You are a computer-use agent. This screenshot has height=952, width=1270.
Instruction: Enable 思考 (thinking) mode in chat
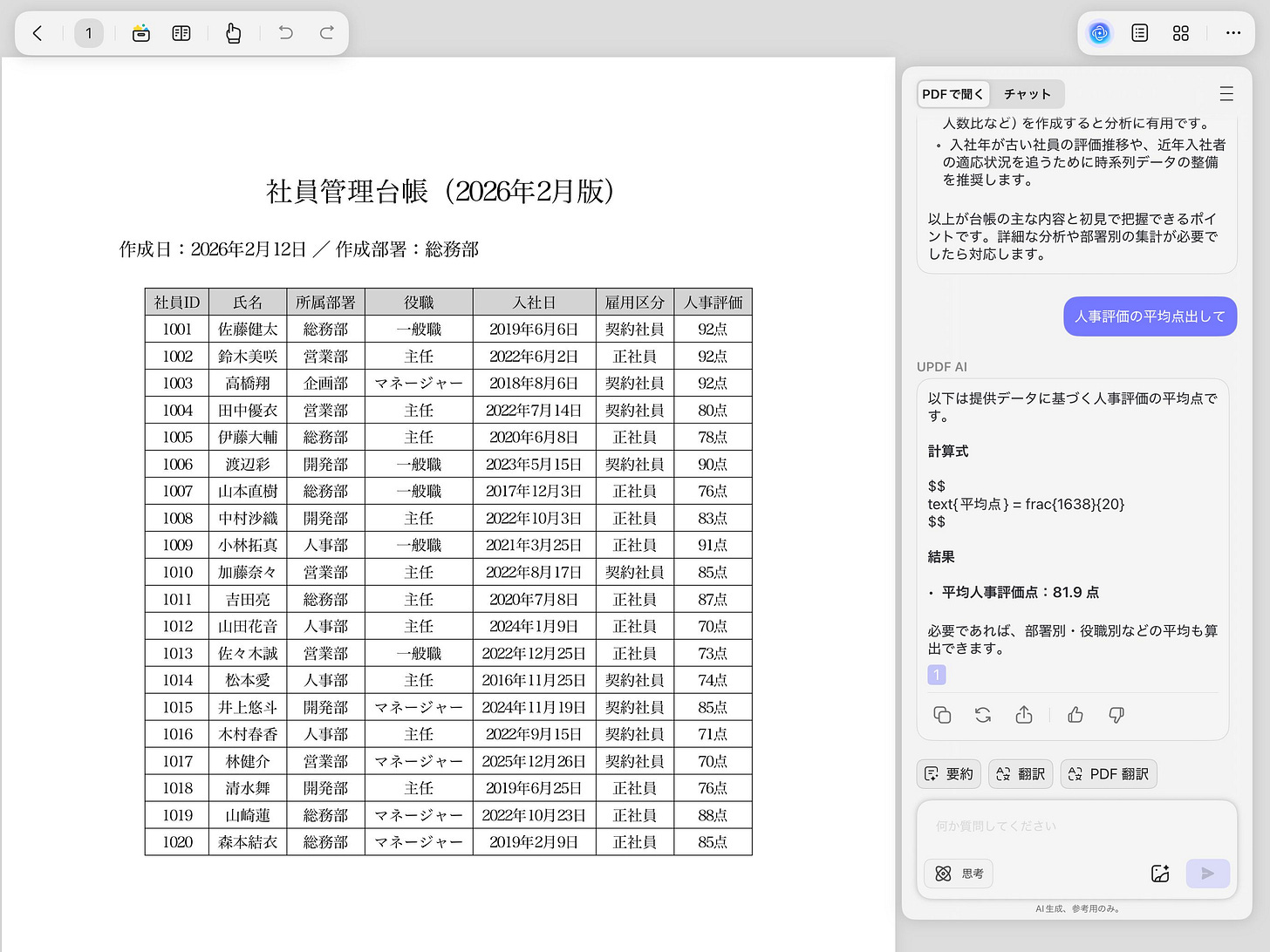958,873
